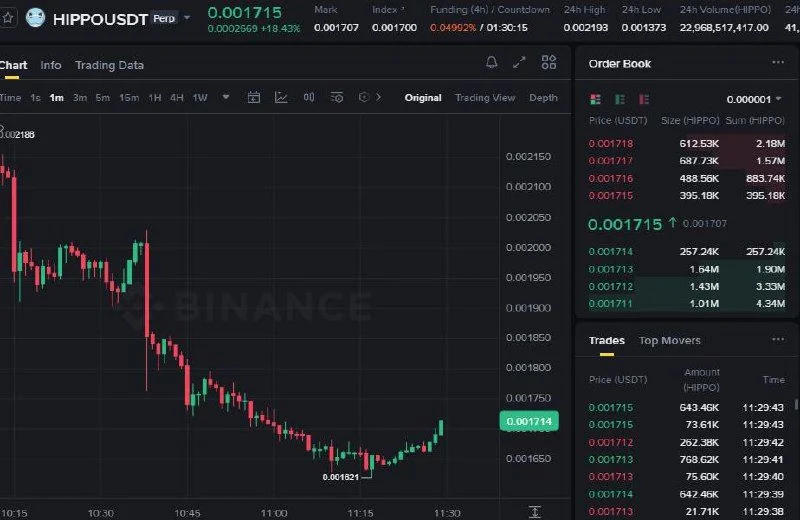Click the trades list scrollbar
Screen dimensions: 800x520
pos(796,404)
